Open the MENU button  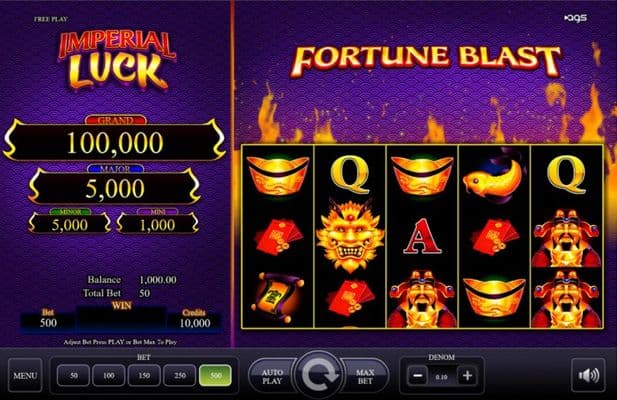[25, 375]
